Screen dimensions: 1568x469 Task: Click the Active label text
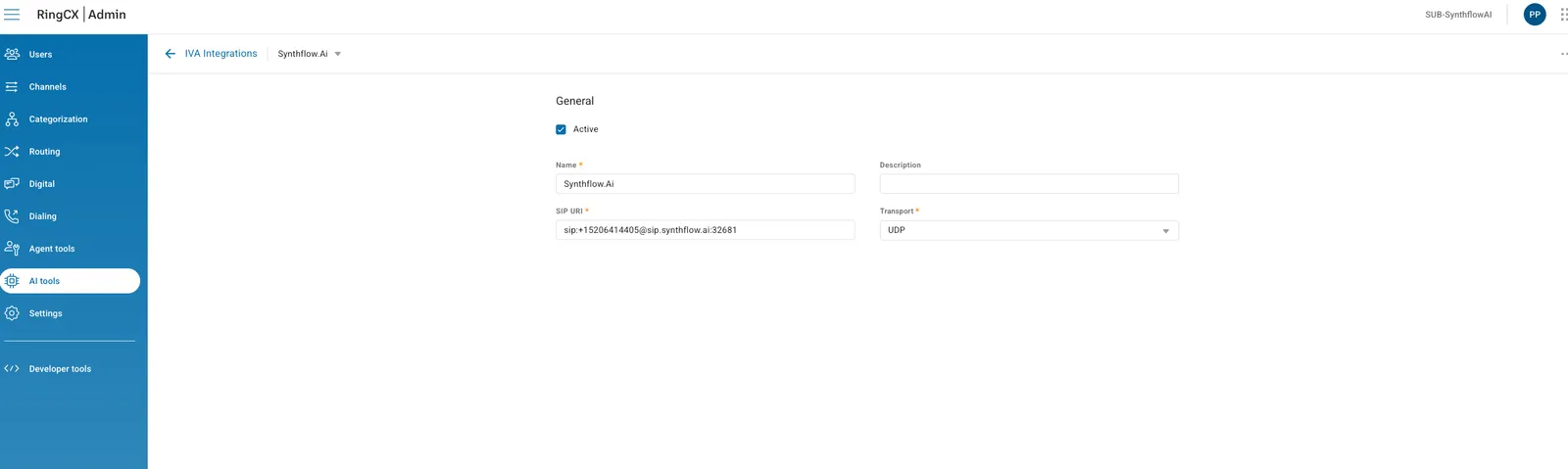pos(585,129)
